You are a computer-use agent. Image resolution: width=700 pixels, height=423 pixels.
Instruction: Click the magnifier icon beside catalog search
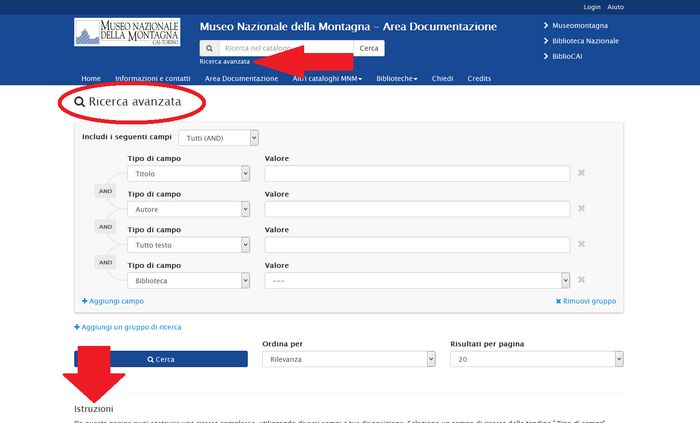click(x=209, y=48)
